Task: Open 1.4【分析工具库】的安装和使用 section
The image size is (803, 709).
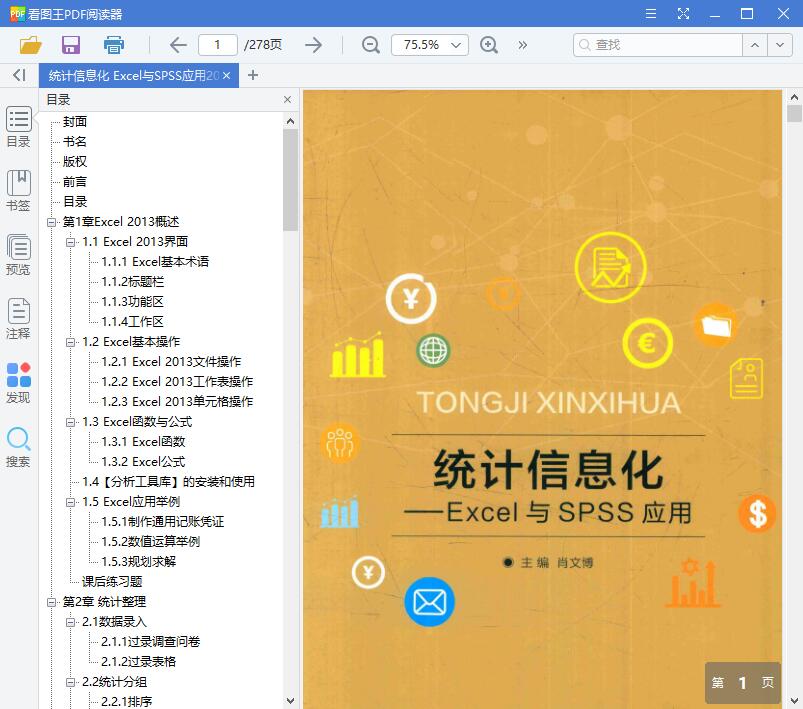Action: click(x=168, y=482)
